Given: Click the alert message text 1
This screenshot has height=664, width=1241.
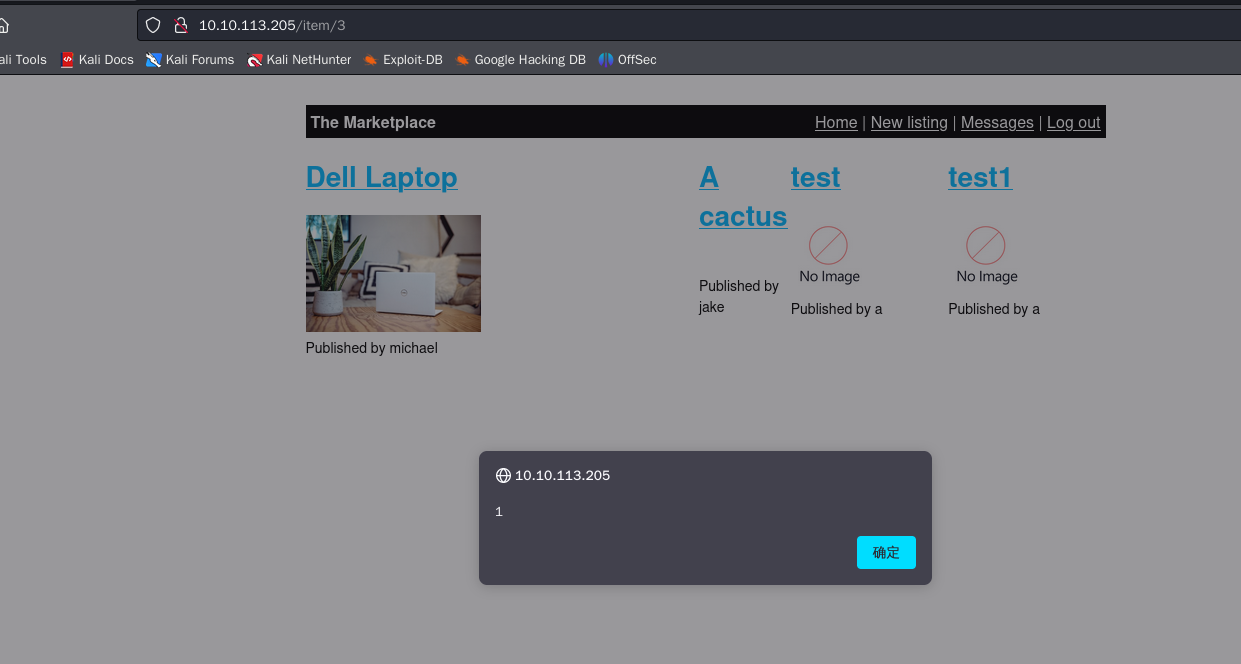Looking at the screenshot, I should (x=499, y=512).
